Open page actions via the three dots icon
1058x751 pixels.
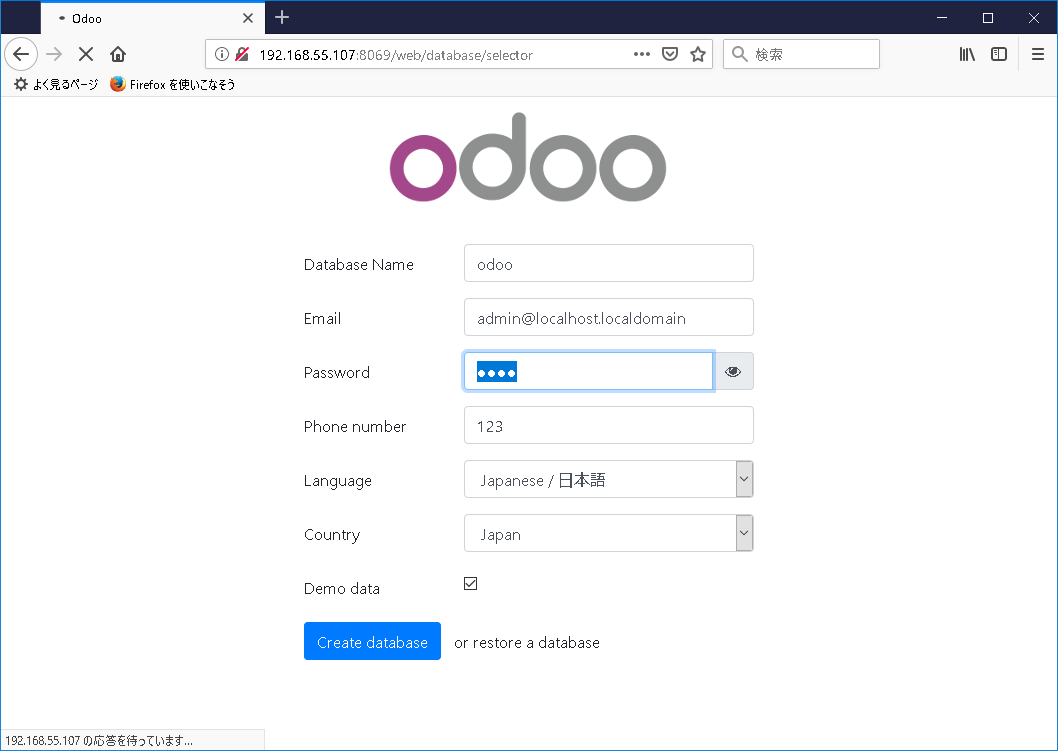[x=641, y=54]
